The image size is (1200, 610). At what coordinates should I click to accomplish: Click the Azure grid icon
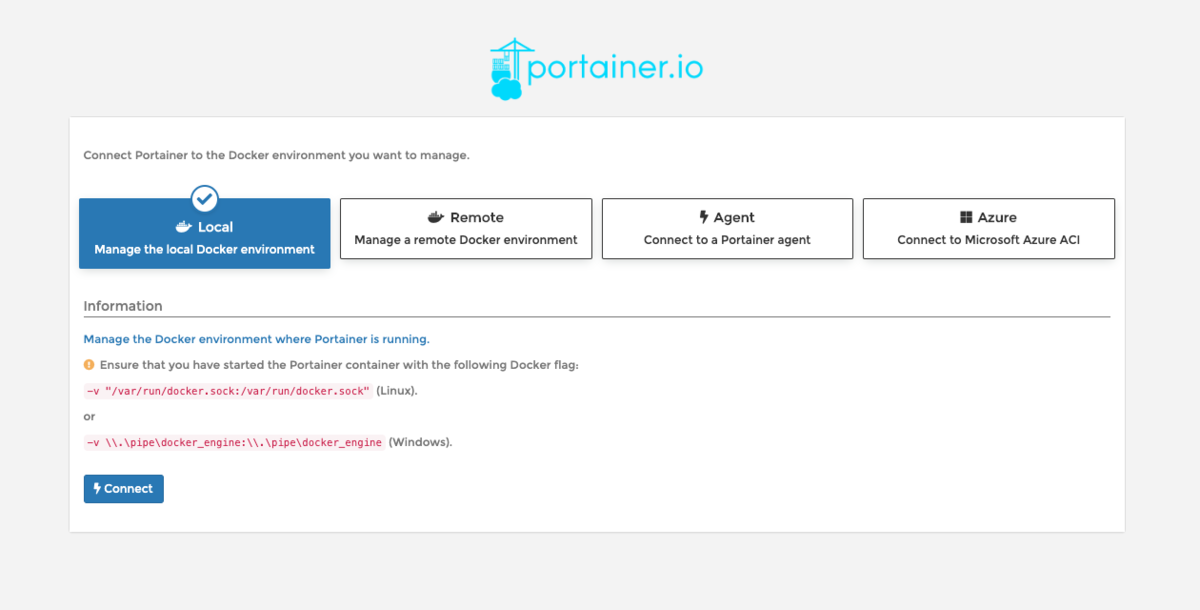click(x=966, y=216)
